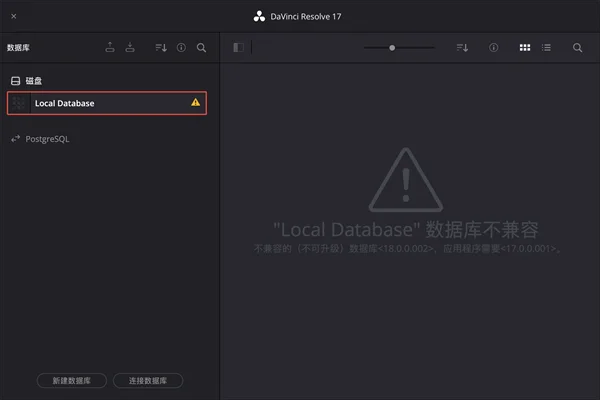The image size is (600, 400).
Task: Click the 新建数据库 button
Action: (x=72, y=380)
